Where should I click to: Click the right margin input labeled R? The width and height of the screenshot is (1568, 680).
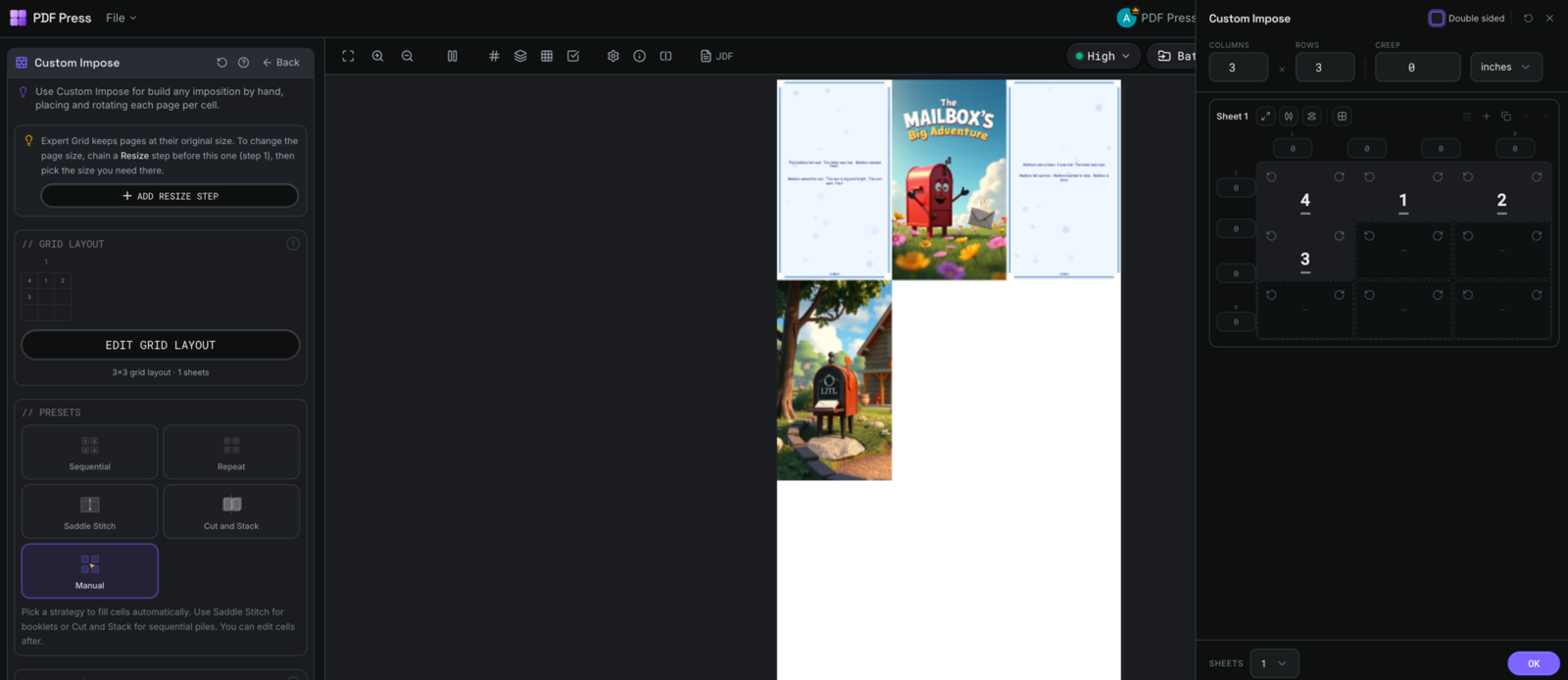pyautogui.click(x=1515, y=148)
